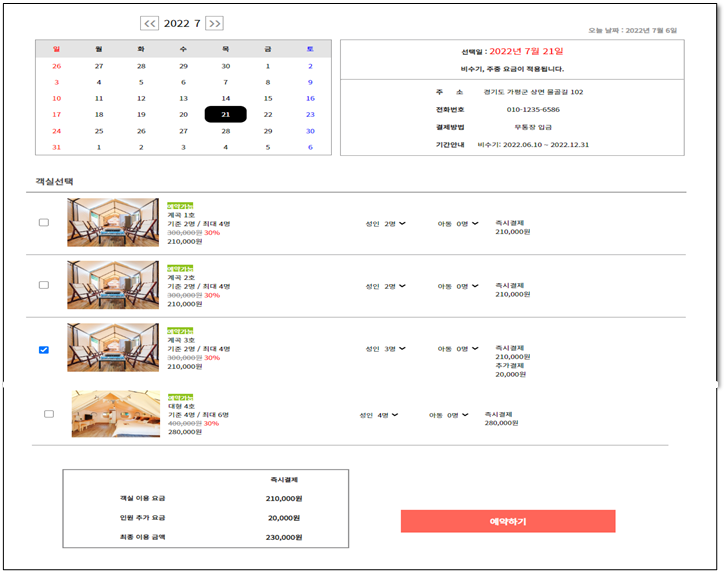Uncheck the 계곡 3호 room checkbox
The height and width of the screenshot is (571, 726).
44,350
